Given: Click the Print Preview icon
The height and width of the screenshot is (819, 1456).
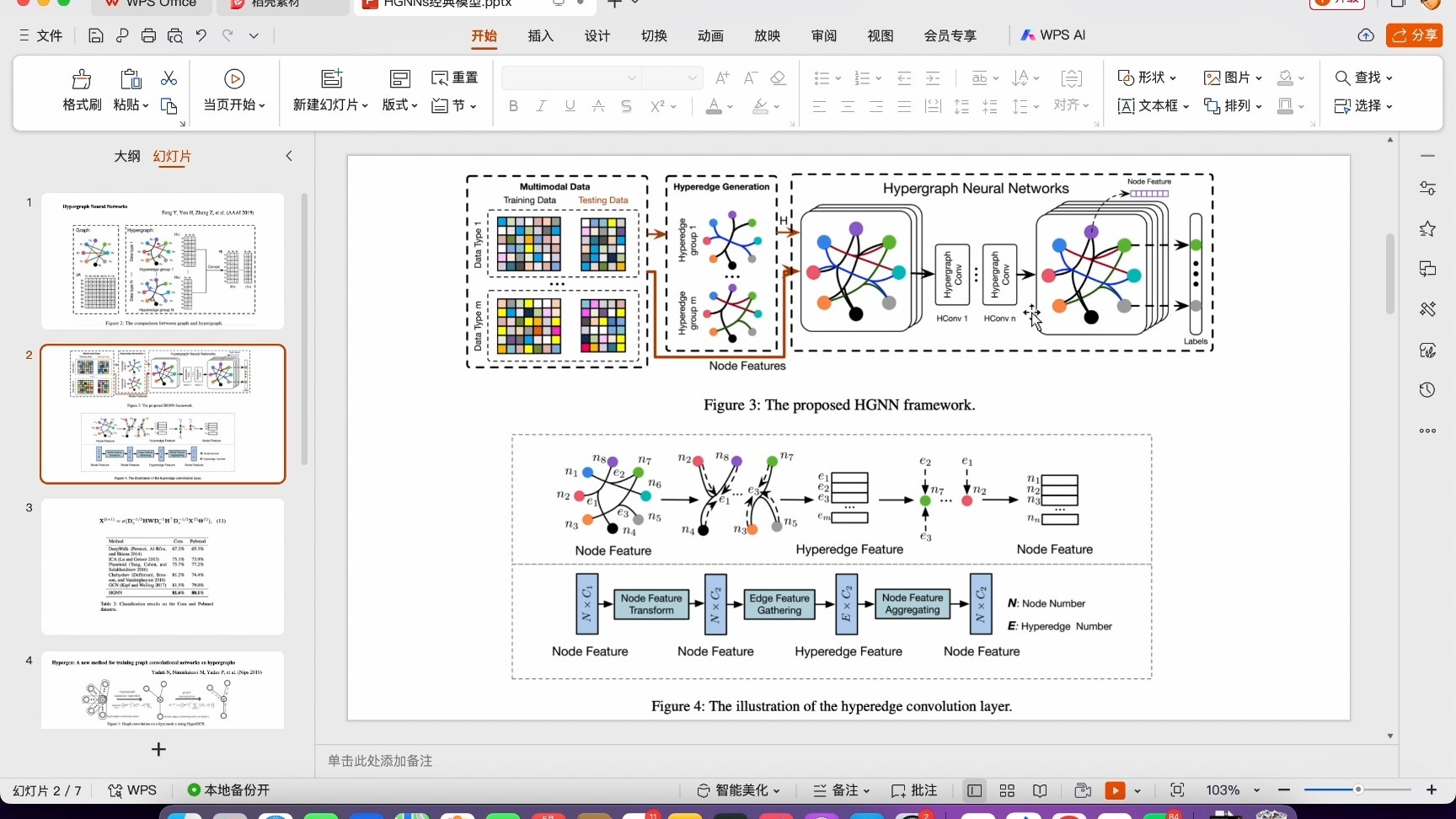Looking at the screenshot, I should point(175,35).
